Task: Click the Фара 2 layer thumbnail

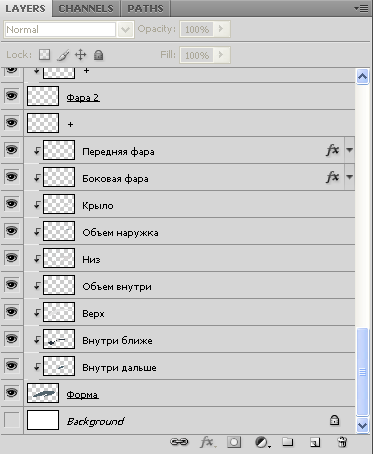Action: coord(43,96)
